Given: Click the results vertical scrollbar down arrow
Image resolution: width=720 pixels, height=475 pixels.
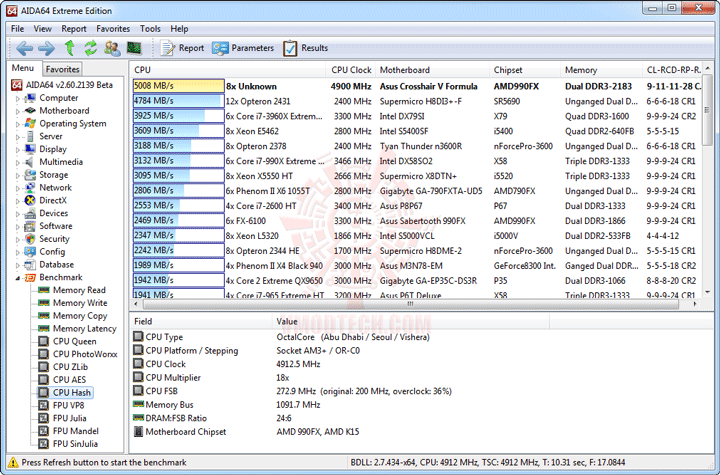Looking at the screenshot, I should pyautogui.click(x=708, y=292).
